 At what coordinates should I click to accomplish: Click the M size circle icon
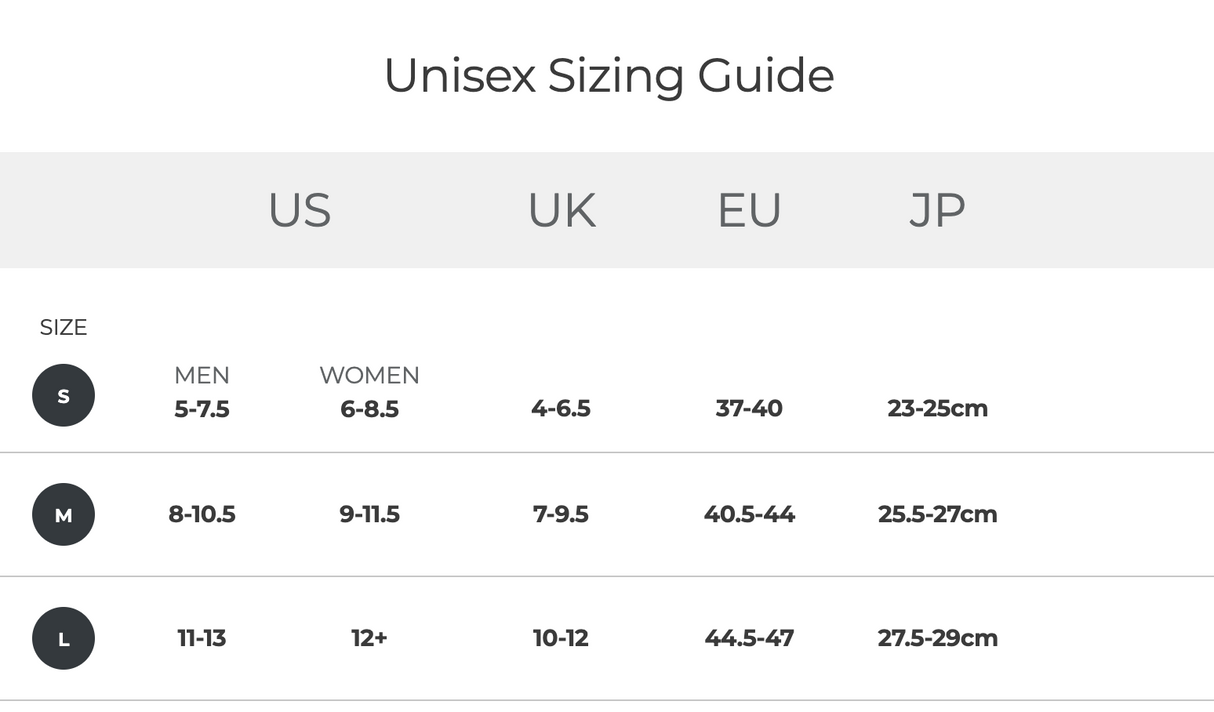63,515
